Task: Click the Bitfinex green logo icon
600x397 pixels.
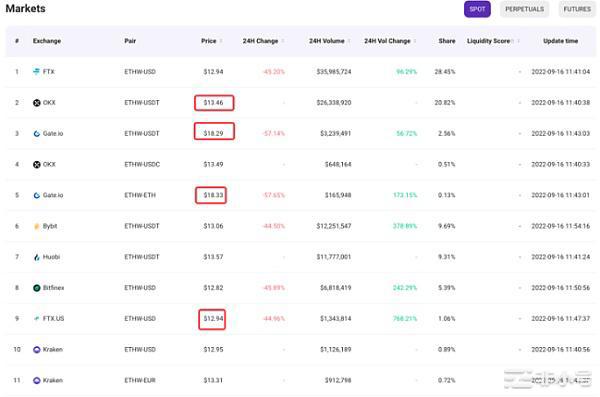Action: click(x=37, y=288)
